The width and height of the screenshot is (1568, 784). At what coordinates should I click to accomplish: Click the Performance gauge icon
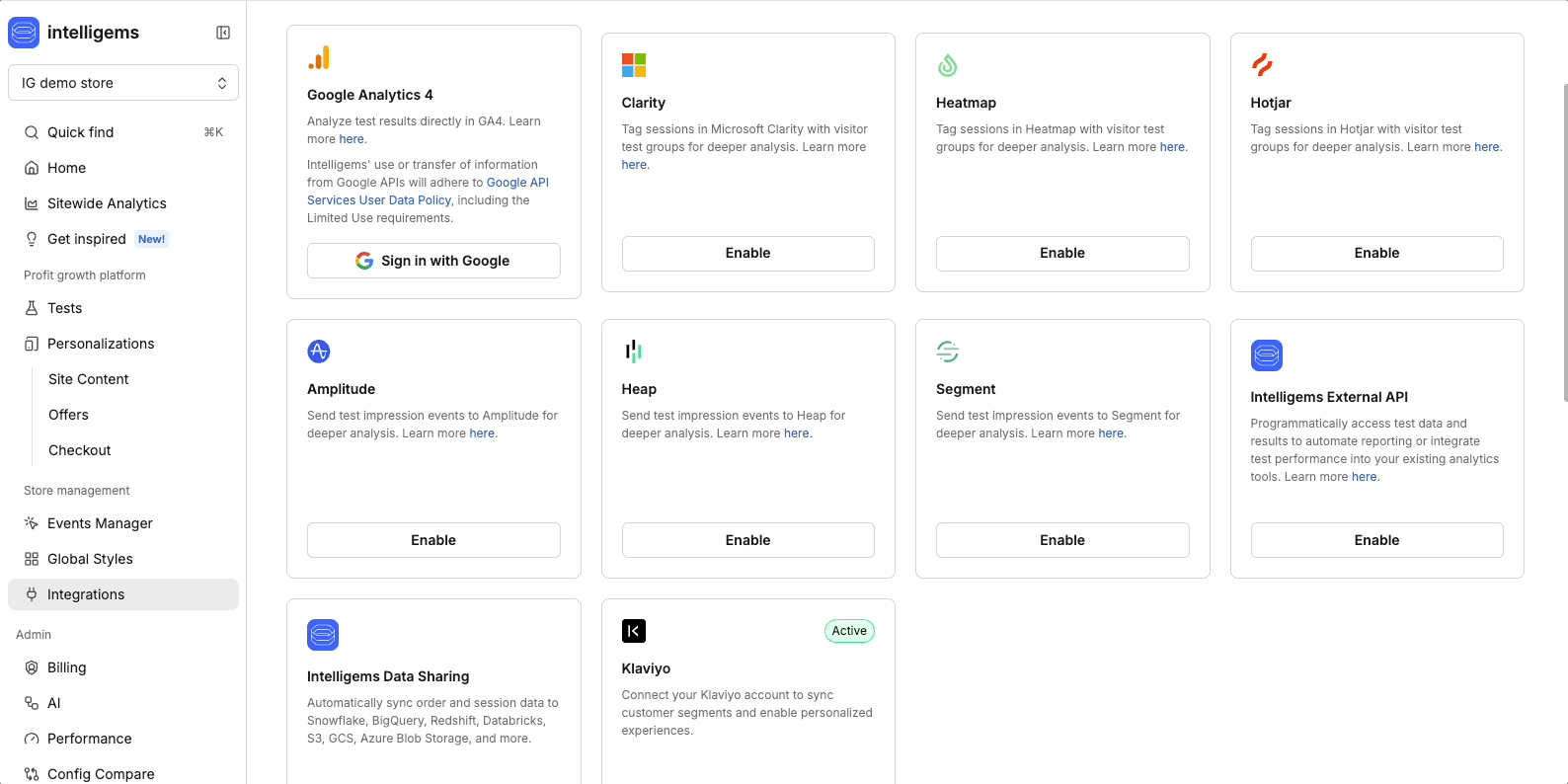click(x=32, y=739)
